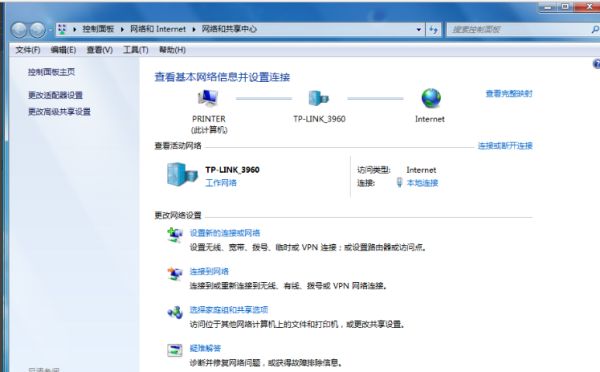Click the icon for 连接到网络
This screenshot has height=372, width=600.
[x=175, y=273]
